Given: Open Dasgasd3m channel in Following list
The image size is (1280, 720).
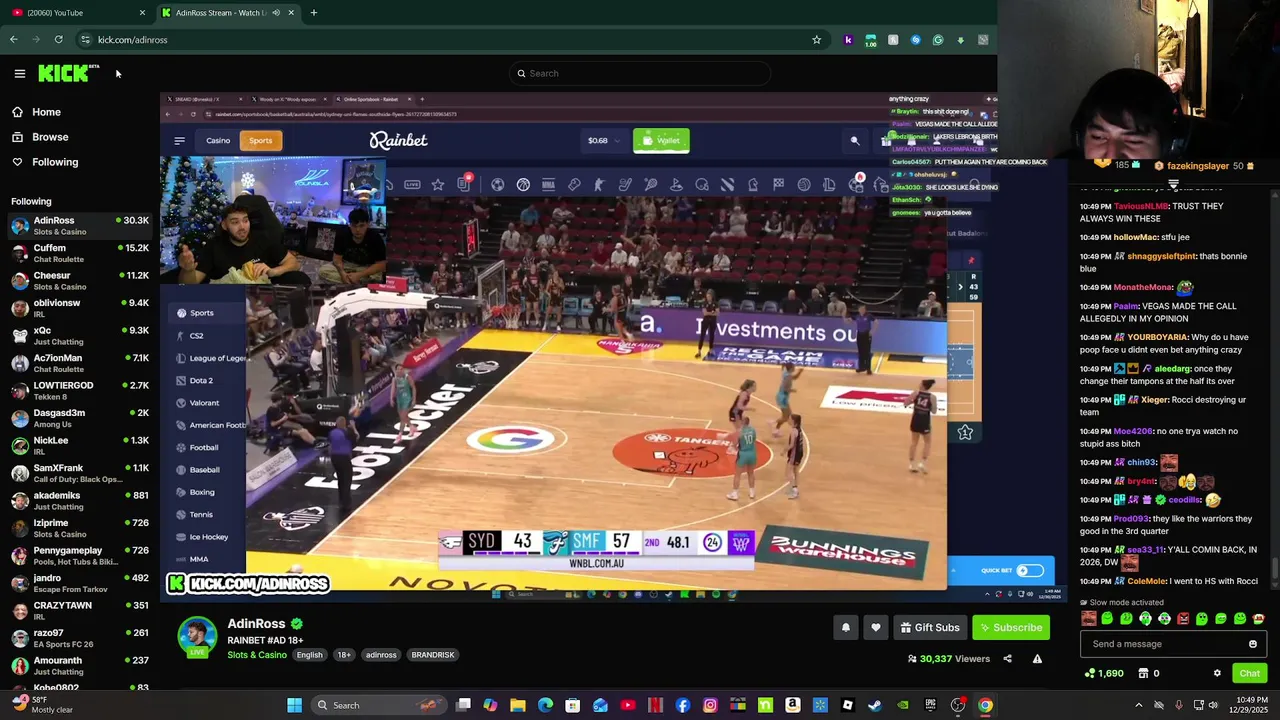Looking at the screenshot, I should [80, 418].
